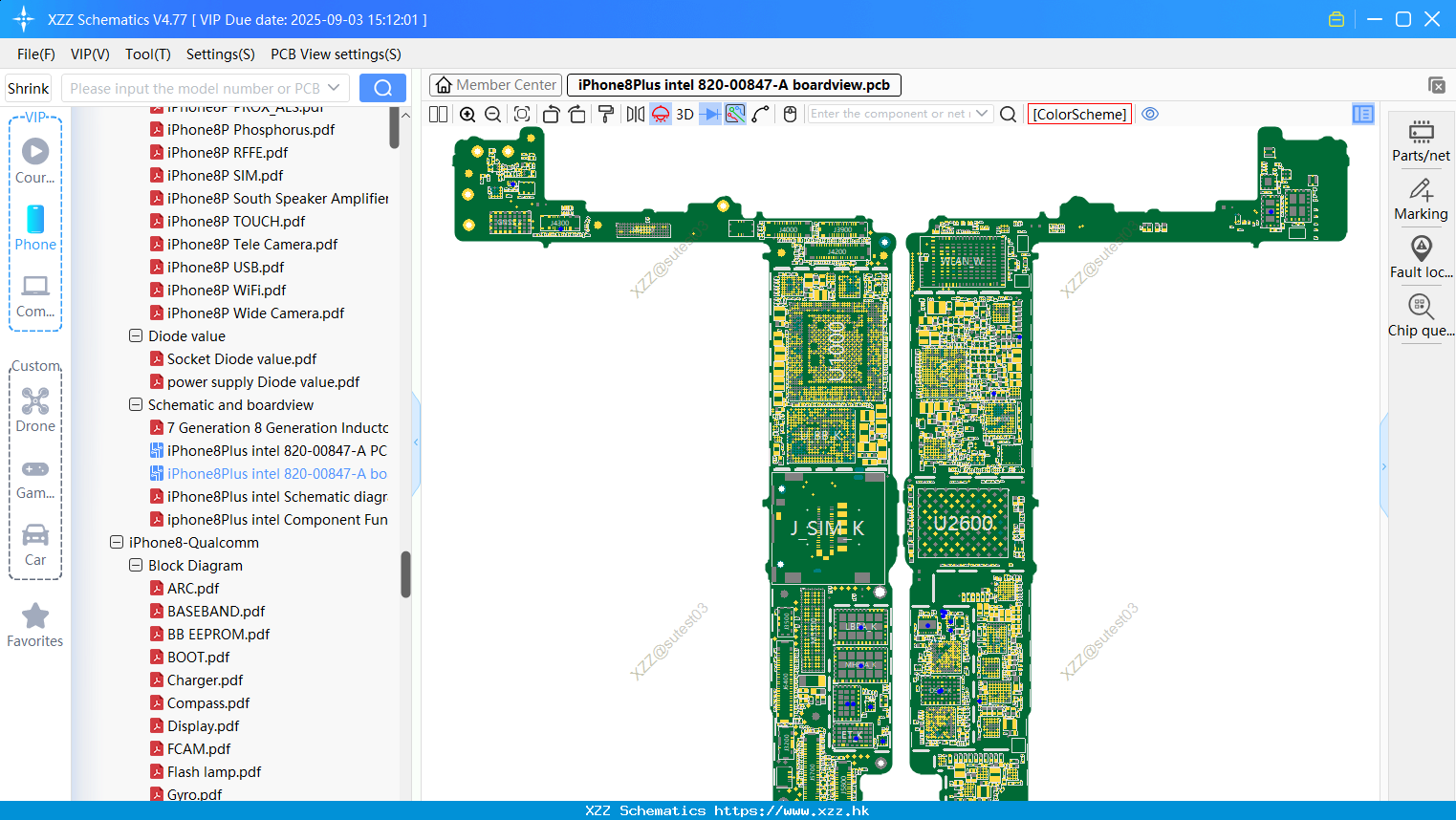Toggle the diode value display
The height and width of the screenshot is (820, 1456).
tap(710, 115)
